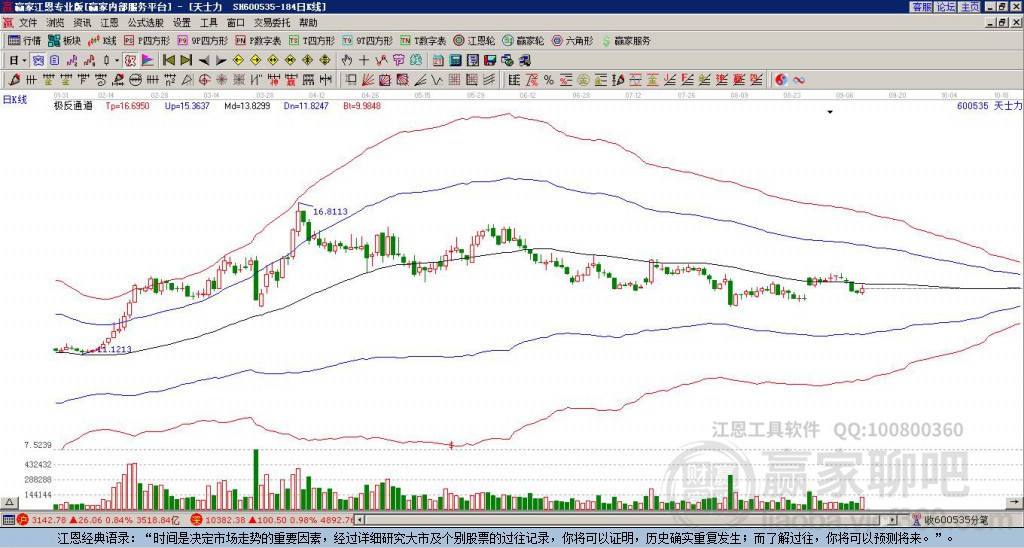Open the 板块 sector view

point(64,40)
